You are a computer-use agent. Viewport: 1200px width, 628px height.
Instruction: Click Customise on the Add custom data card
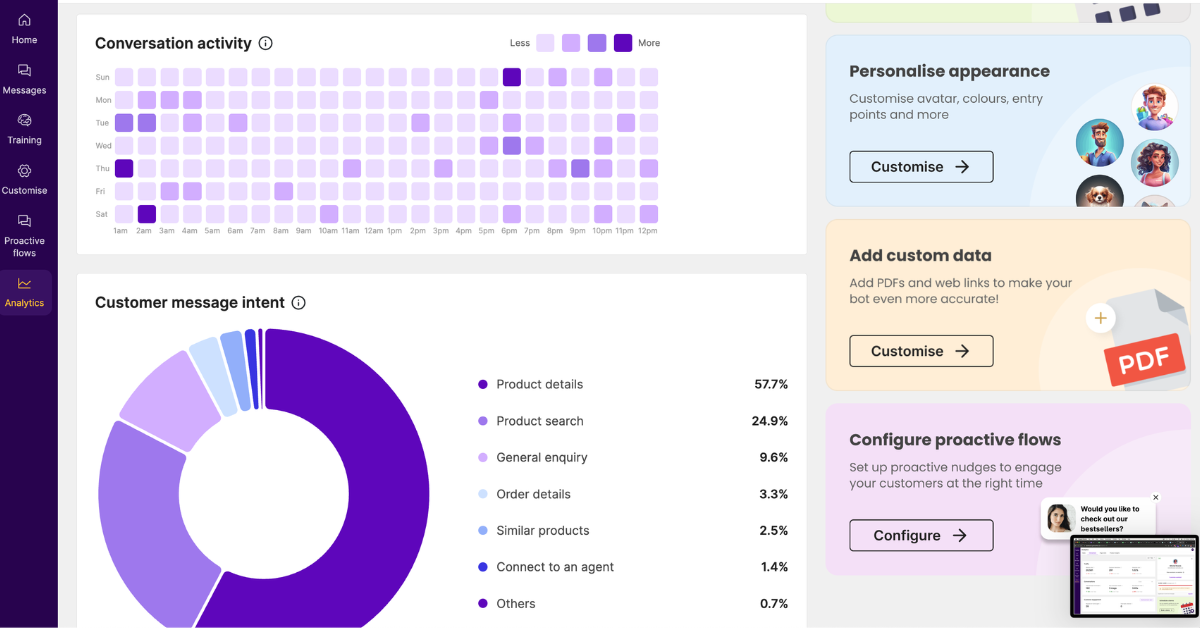coord(921,351)
